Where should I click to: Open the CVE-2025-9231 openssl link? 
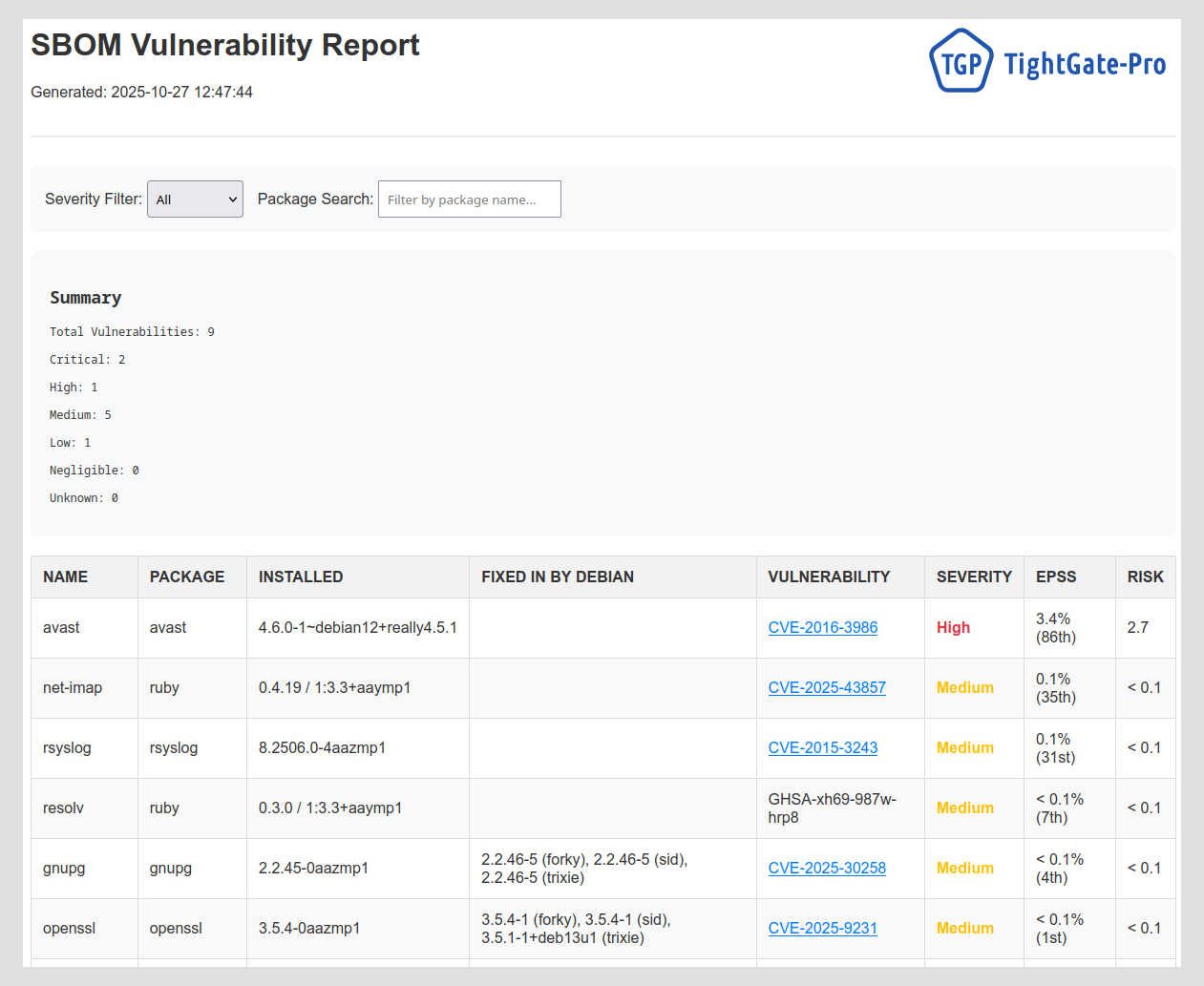pos(822,929)
